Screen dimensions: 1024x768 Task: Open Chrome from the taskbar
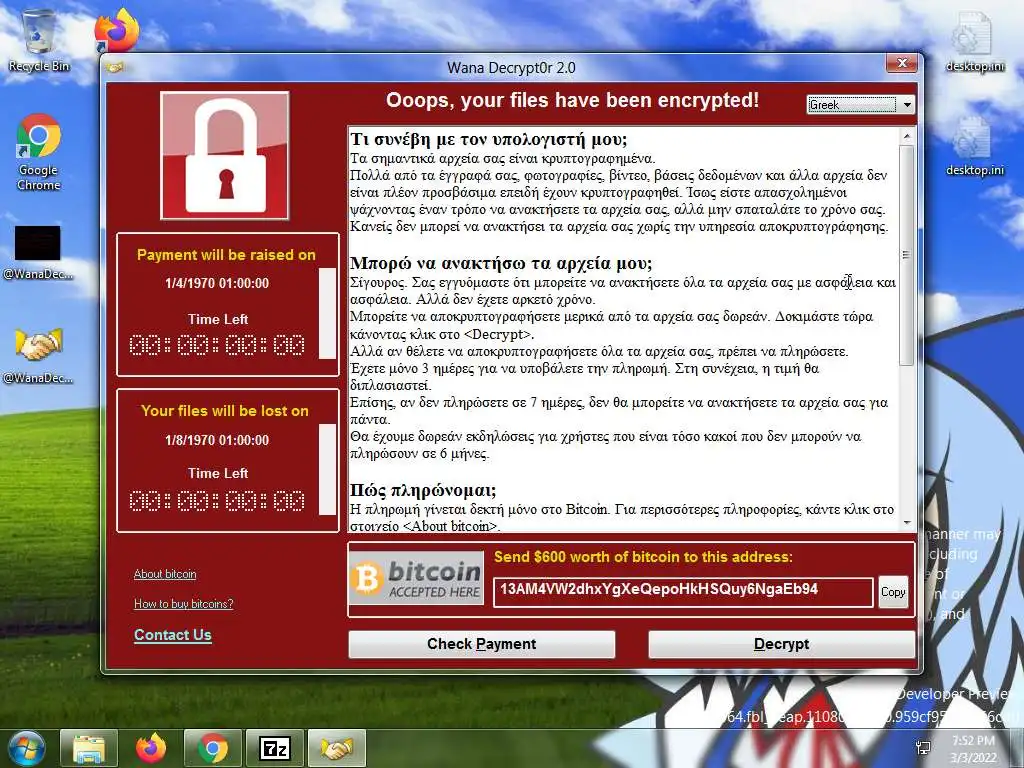[x=212, y=748]
